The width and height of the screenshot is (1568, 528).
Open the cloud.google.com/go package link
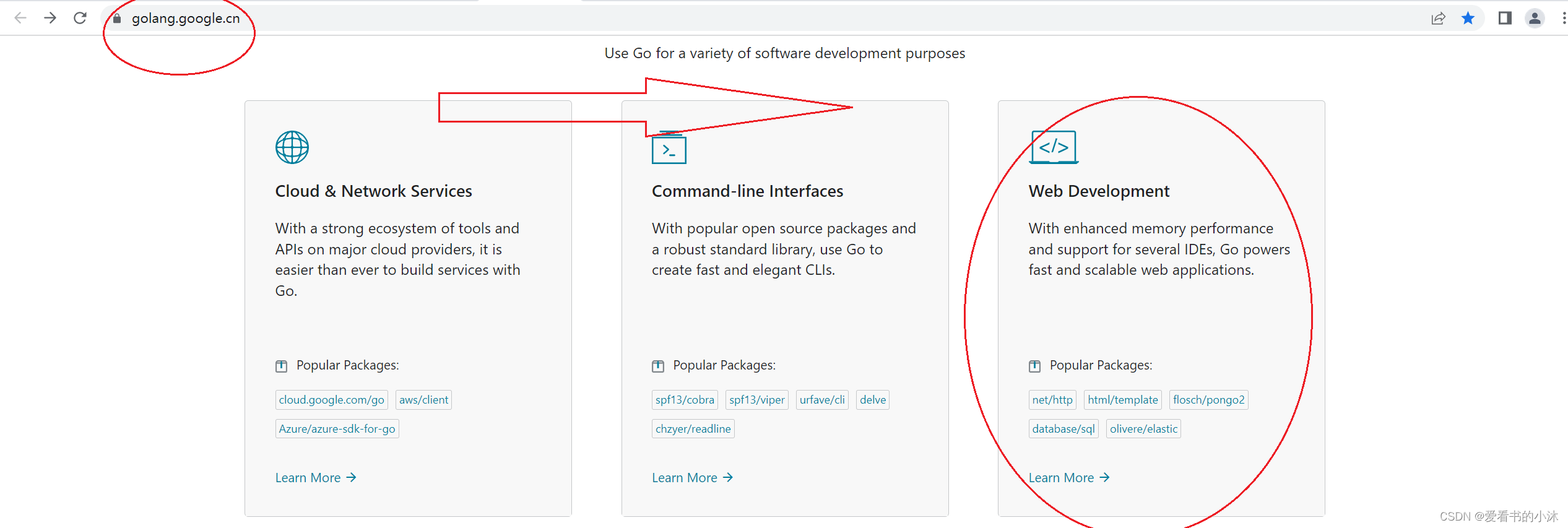pyautogui.click(x=331, y=400)
